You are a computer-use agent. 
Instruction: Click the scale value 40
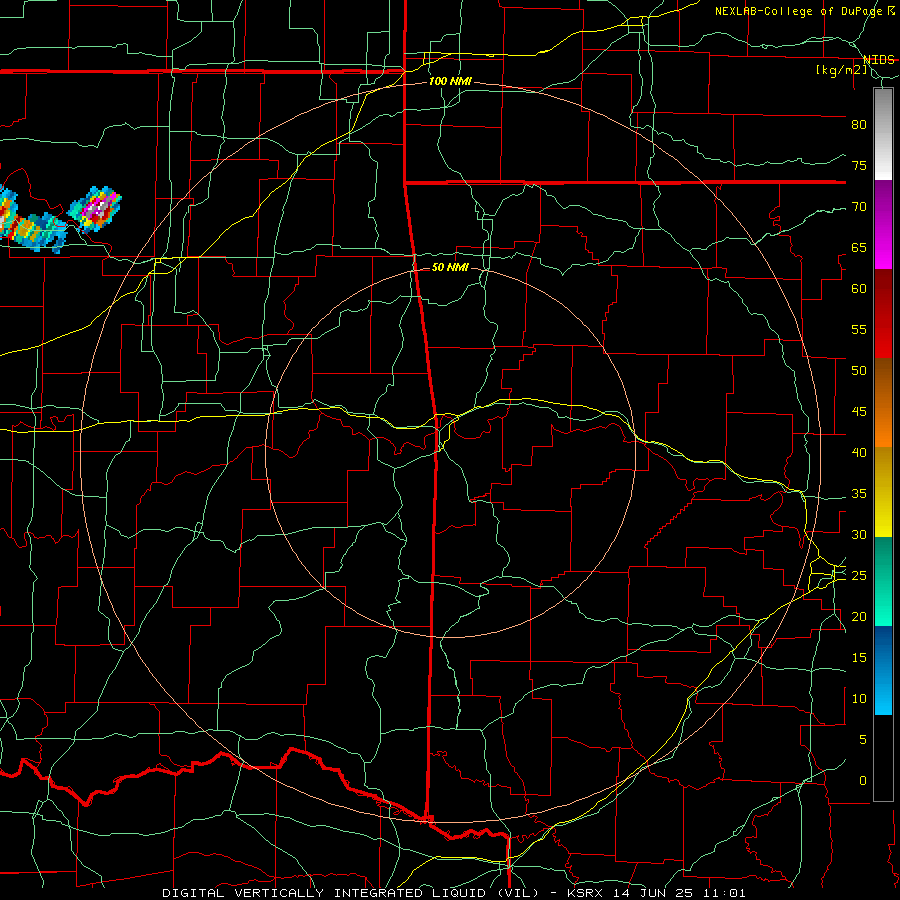point(859,452)
